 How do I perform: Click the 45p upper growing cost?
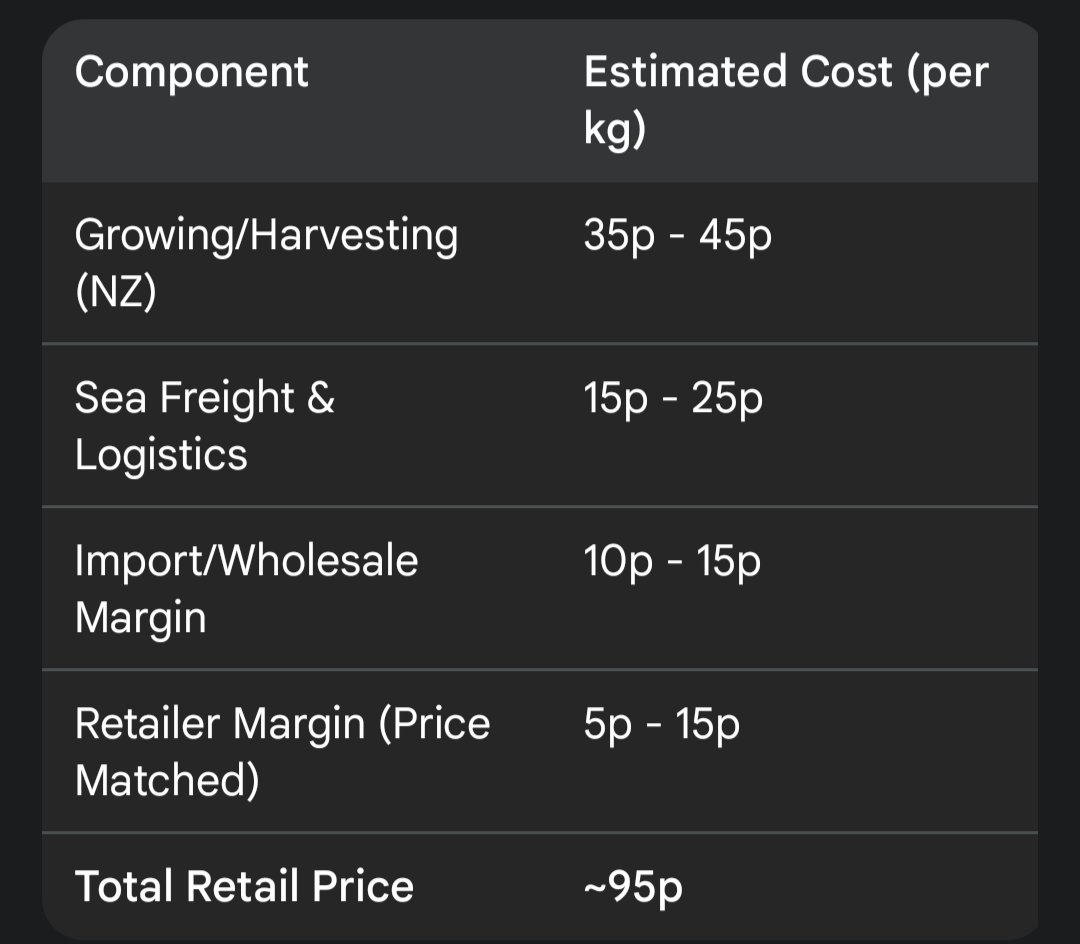[736, 236]
